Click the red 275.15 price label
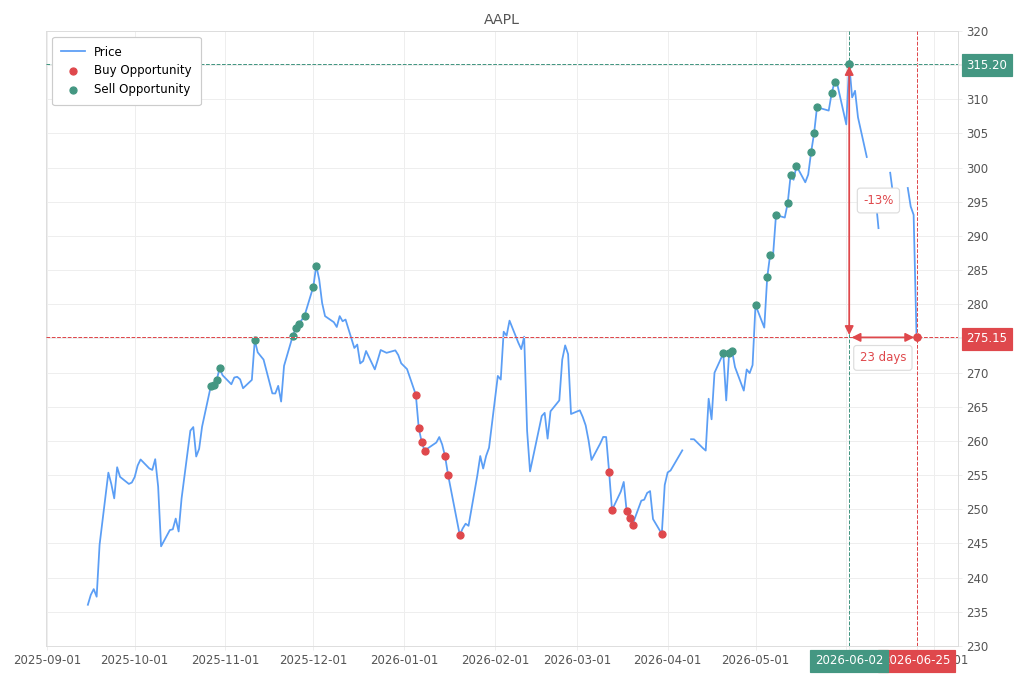The image size is (1020, 680). [987, 338]
